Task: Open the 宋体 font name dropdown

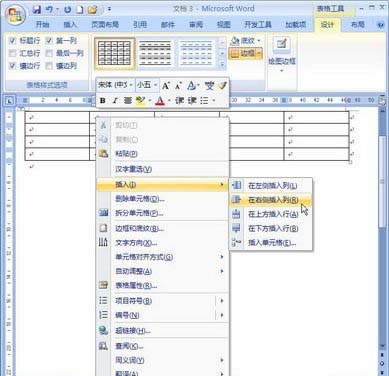Action: click(x=131, y=85)
